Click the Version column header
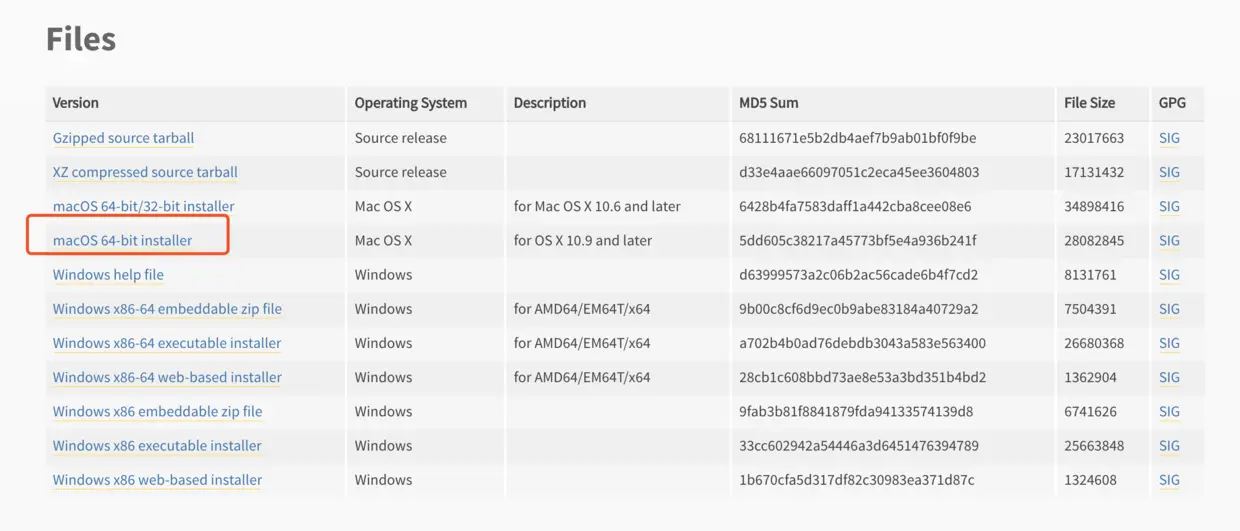 tap(76, 103)
